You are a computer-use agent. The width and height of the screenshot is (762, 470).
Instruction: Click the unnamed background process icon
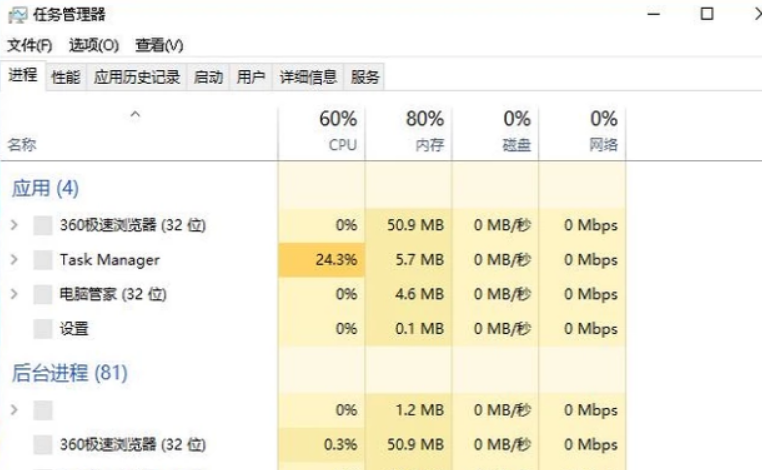click(42, 410)
